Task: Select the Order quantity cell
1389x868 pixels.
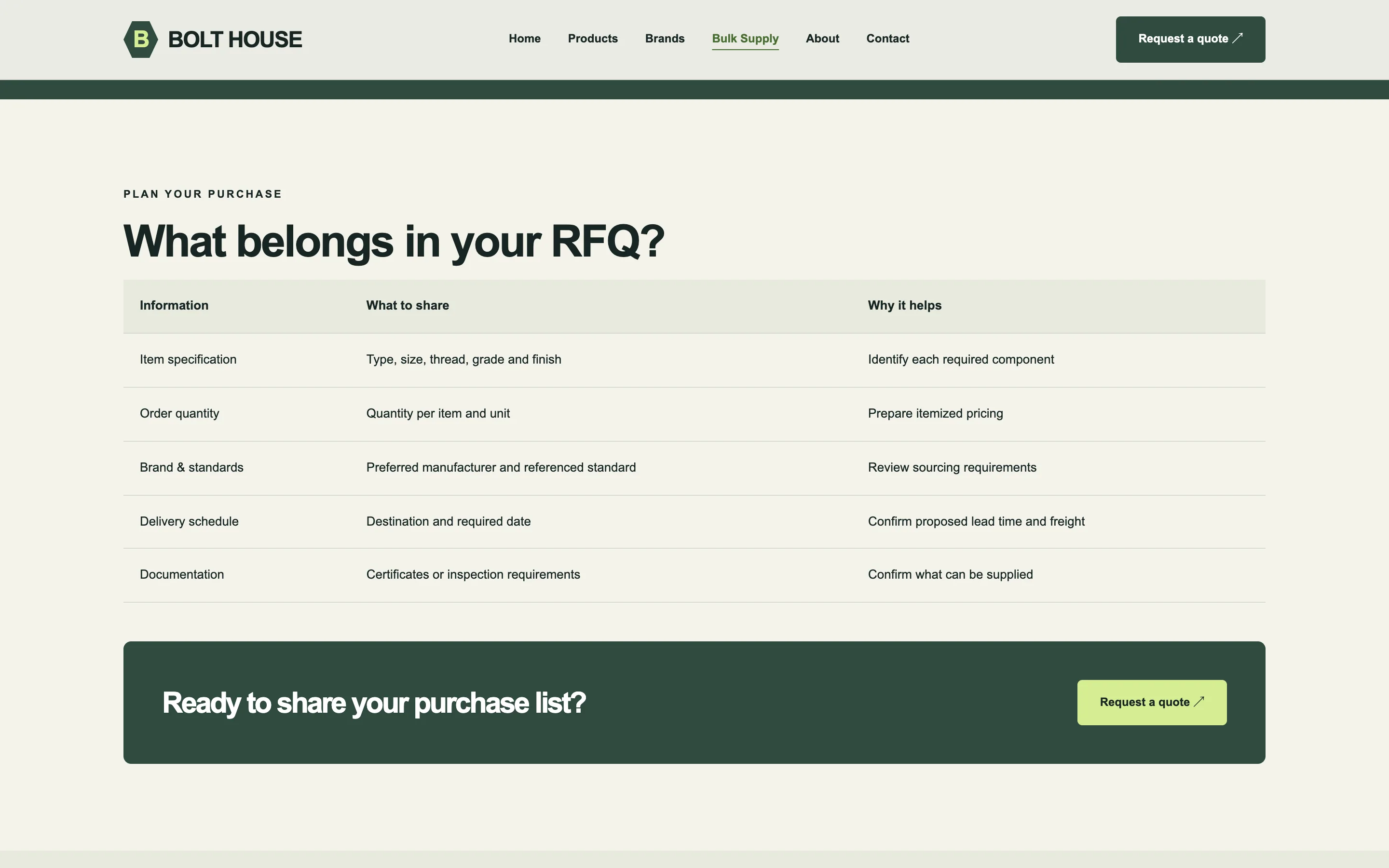Action: 179,413
